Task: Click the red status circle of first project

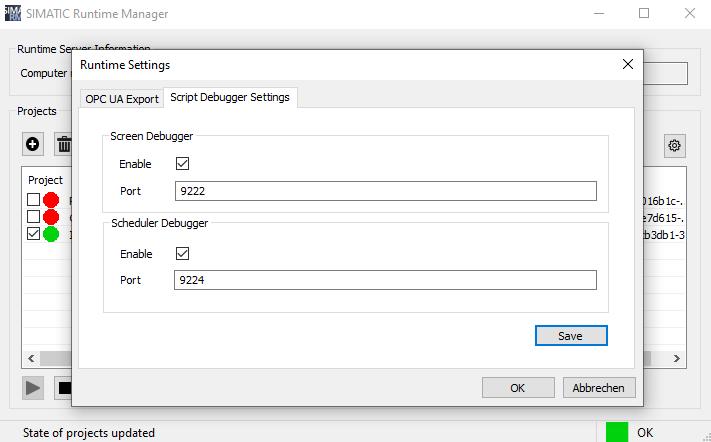Action: (51, 200)
